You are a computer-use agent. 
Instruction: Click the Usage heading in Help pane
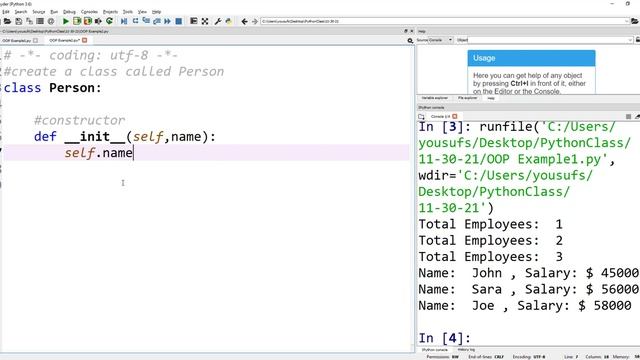(x=484, y=58)
